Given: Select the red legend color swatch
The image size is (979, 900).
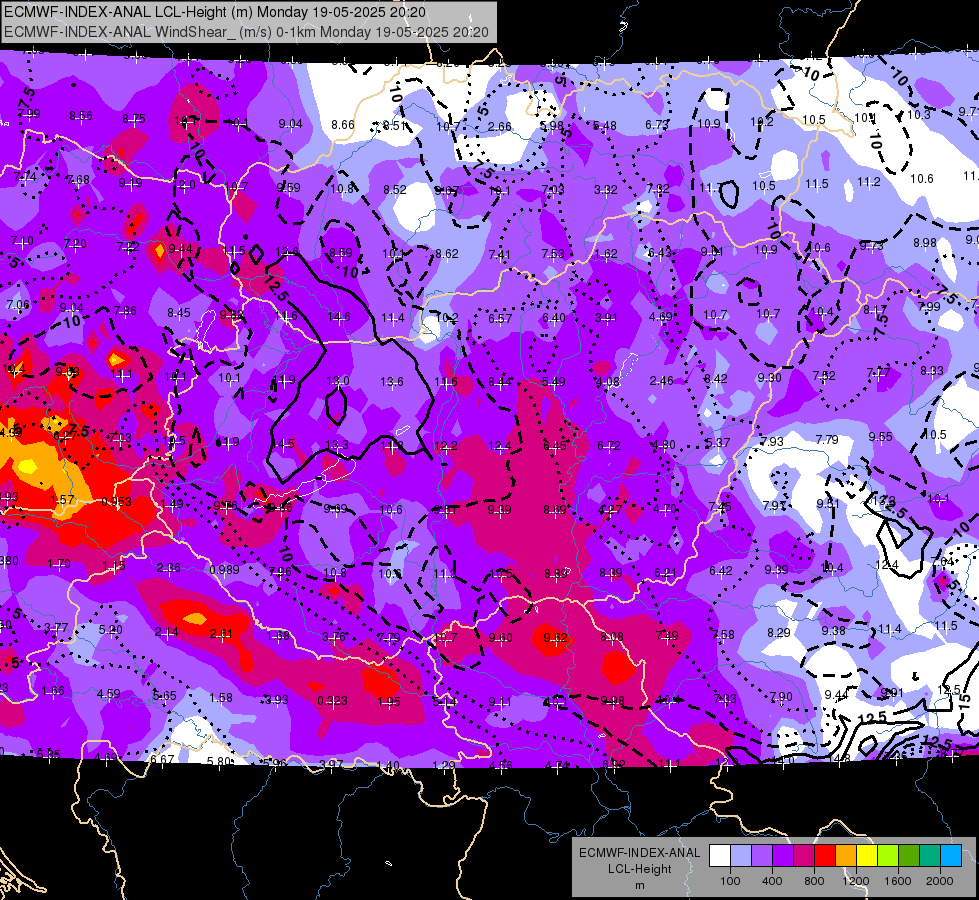Looking at the screenshot, I should pyautogui.click(x=825, y=856).
